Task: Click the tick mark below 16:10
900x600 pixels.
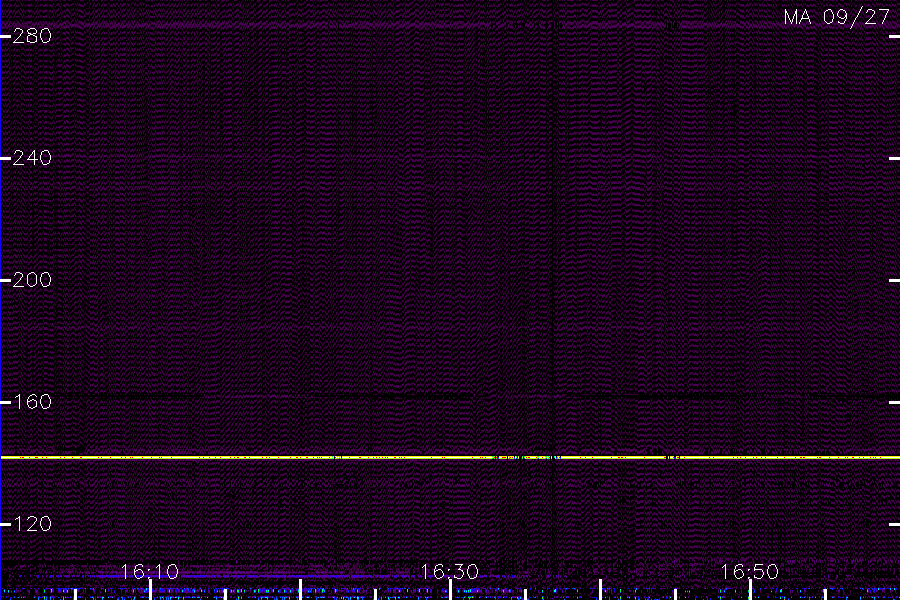Action: point(150,590)
